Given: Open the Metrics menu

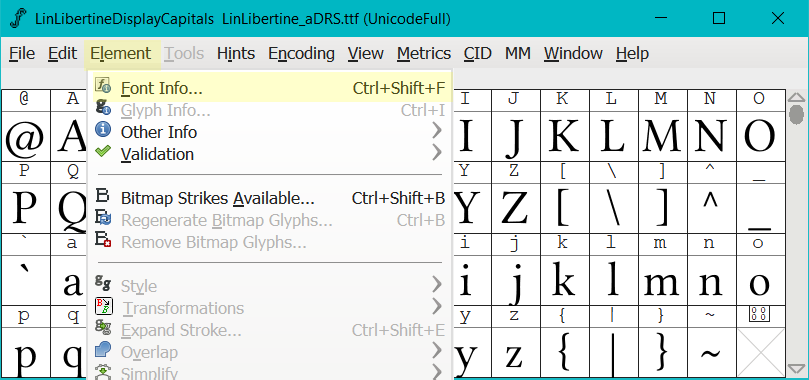Looking at the screenshot, I should tap(424, 53).
